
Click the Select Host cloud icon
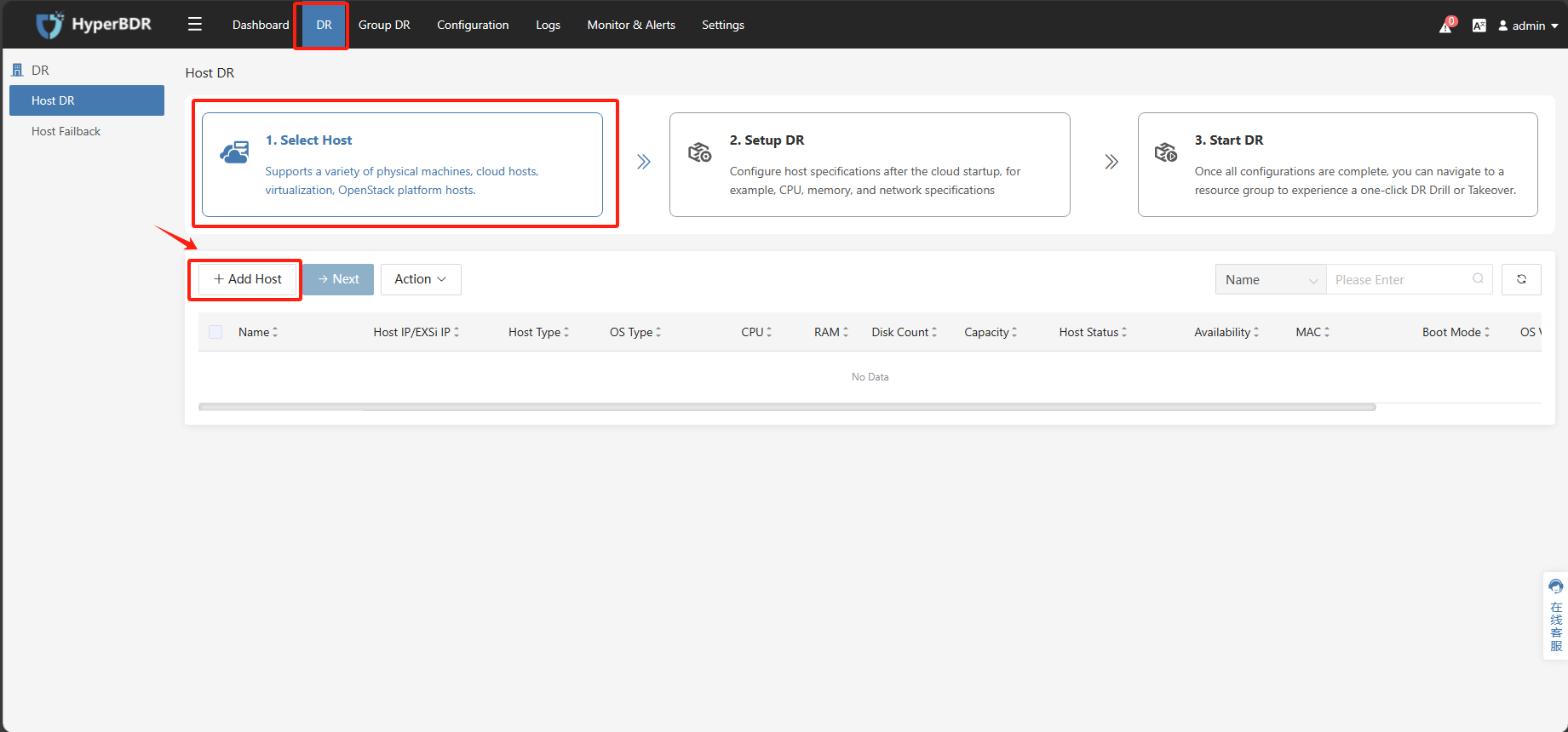[x=234, y=152]
